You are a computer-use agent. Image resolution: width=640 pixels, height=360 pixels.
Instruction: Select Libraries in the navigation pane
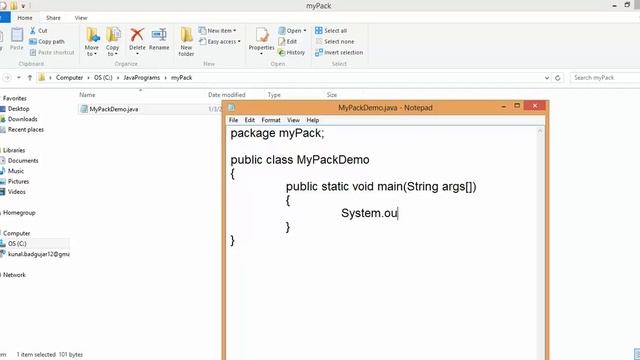tap(14, 150)
